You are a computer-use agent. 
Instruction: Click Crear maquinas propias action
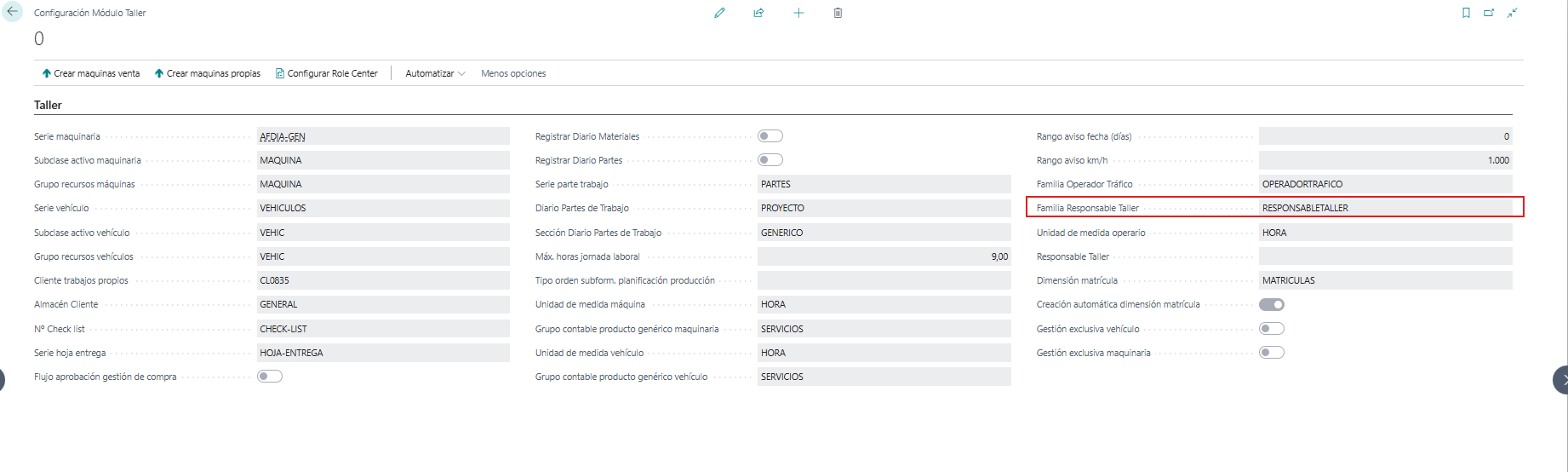click(x=208, y=73)
